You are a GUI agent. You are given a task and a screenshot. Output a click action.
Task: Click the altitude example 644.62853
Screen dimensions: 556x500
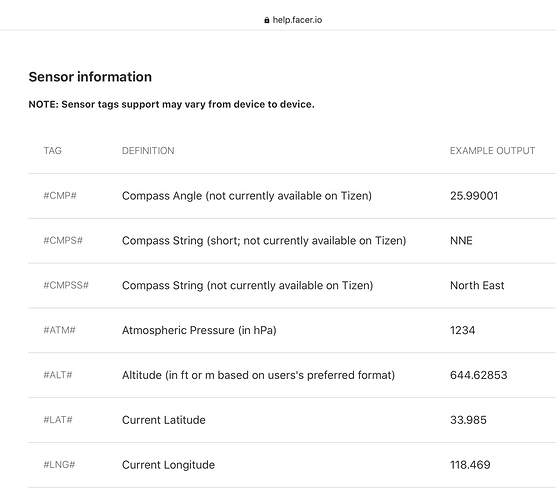479,375
